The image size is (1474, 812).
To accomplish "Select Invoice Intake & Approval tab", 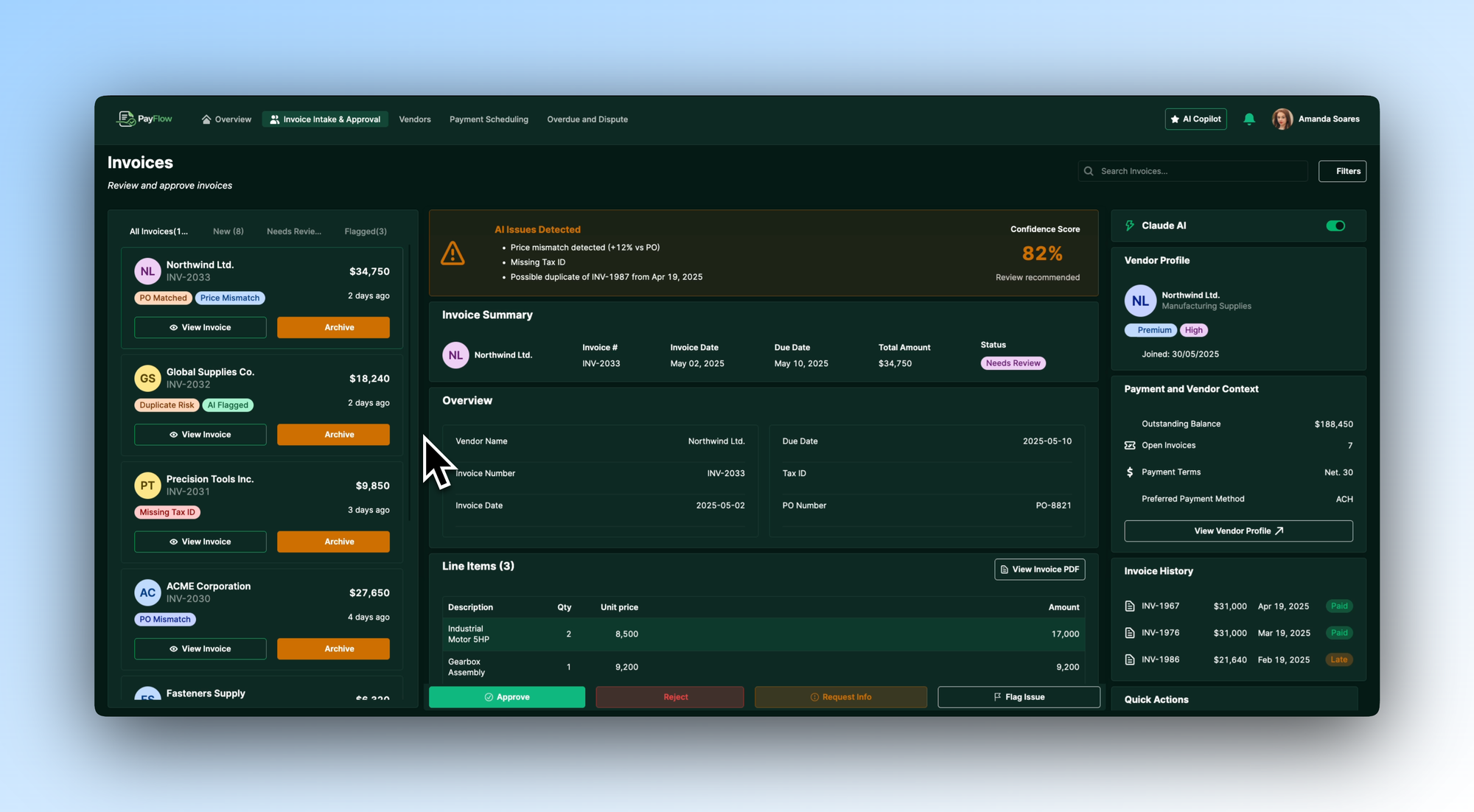I will [x=325, y=119].
